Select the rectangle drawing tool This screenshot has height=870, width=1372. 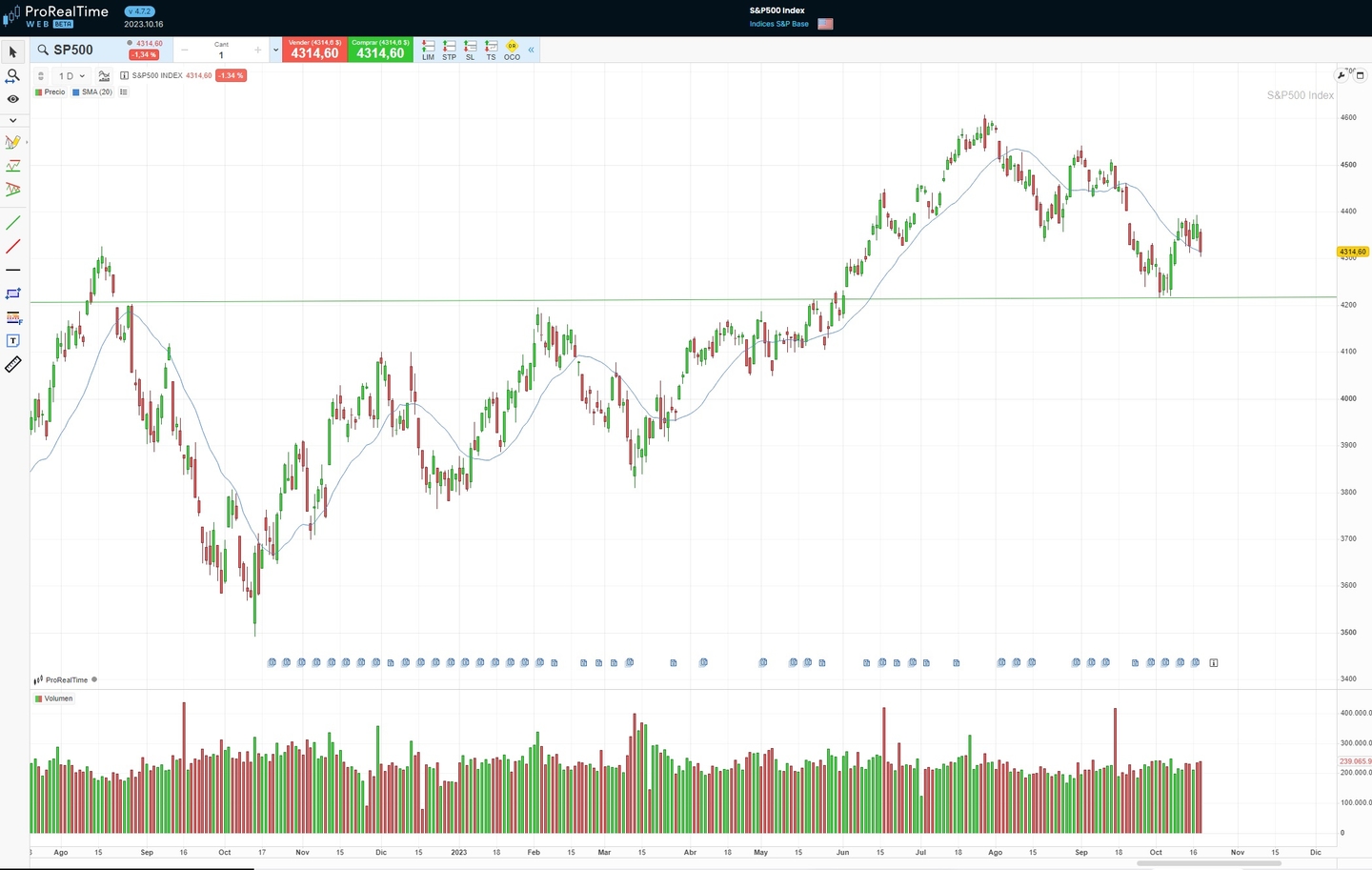(x=13, y=293)
